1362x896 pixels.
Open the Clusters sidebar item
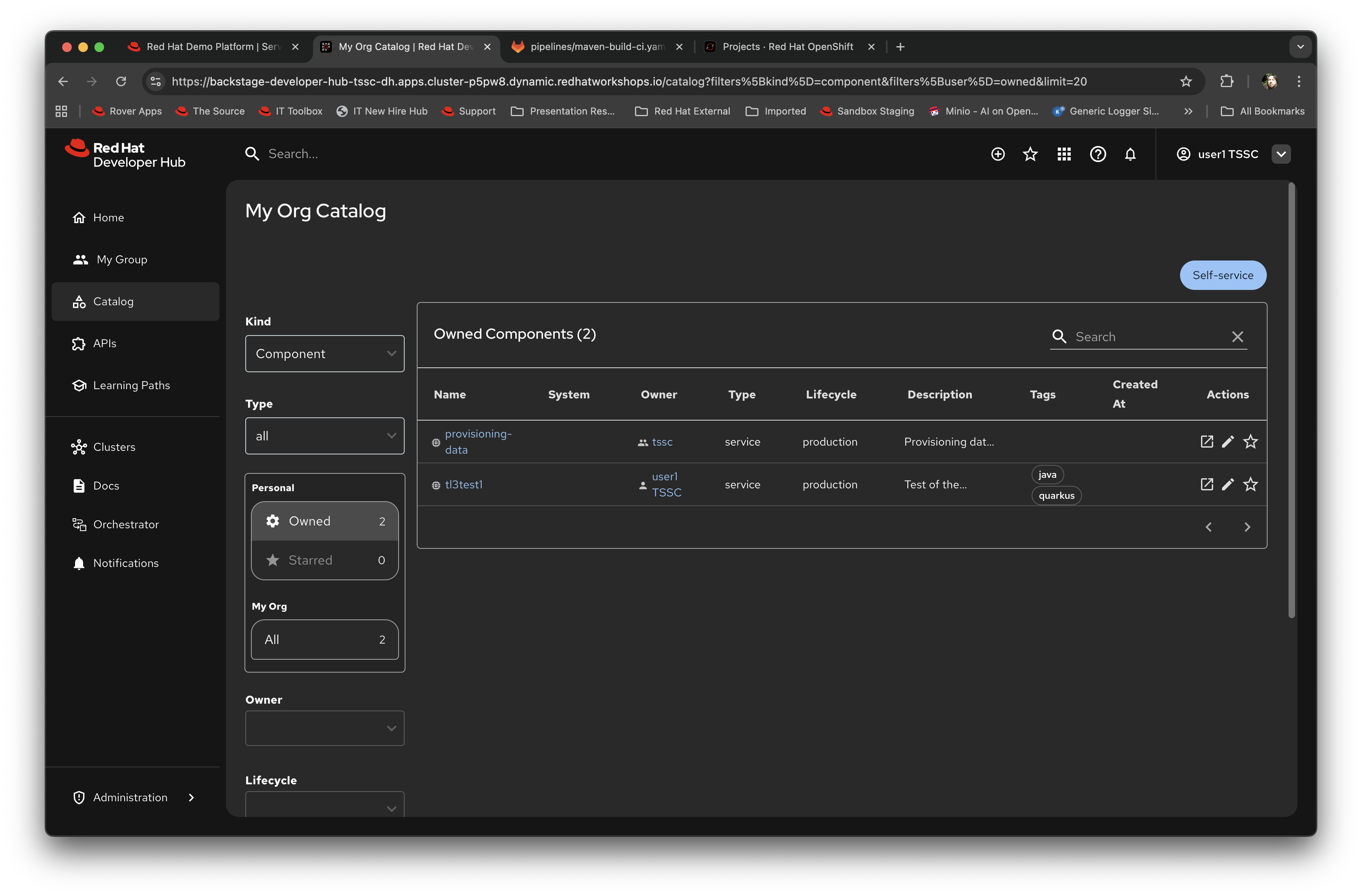114,447
